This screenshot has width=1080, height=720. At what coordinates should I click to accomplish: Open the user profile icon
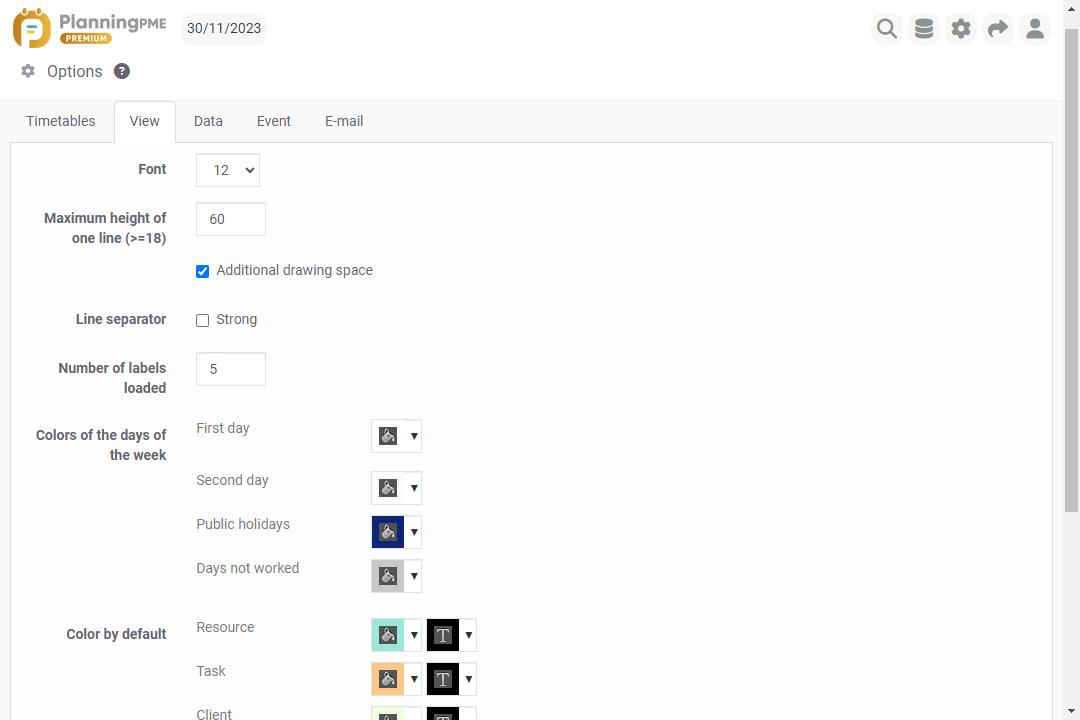click(1035, 28)
